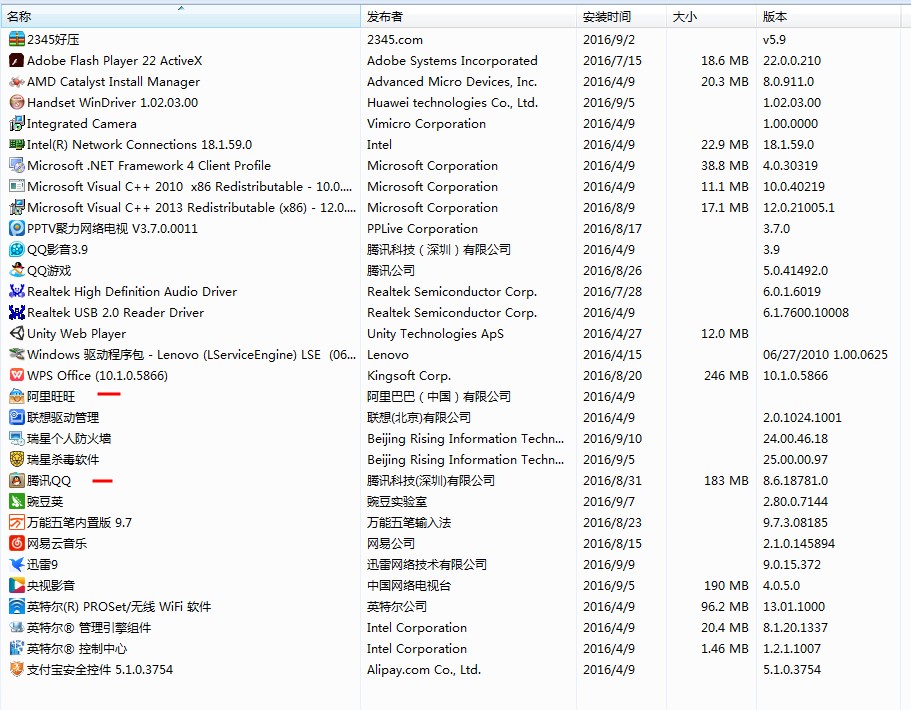Click publisher 'Kingsoft Corp.'

pyautogui.click(x=409, y=375)
